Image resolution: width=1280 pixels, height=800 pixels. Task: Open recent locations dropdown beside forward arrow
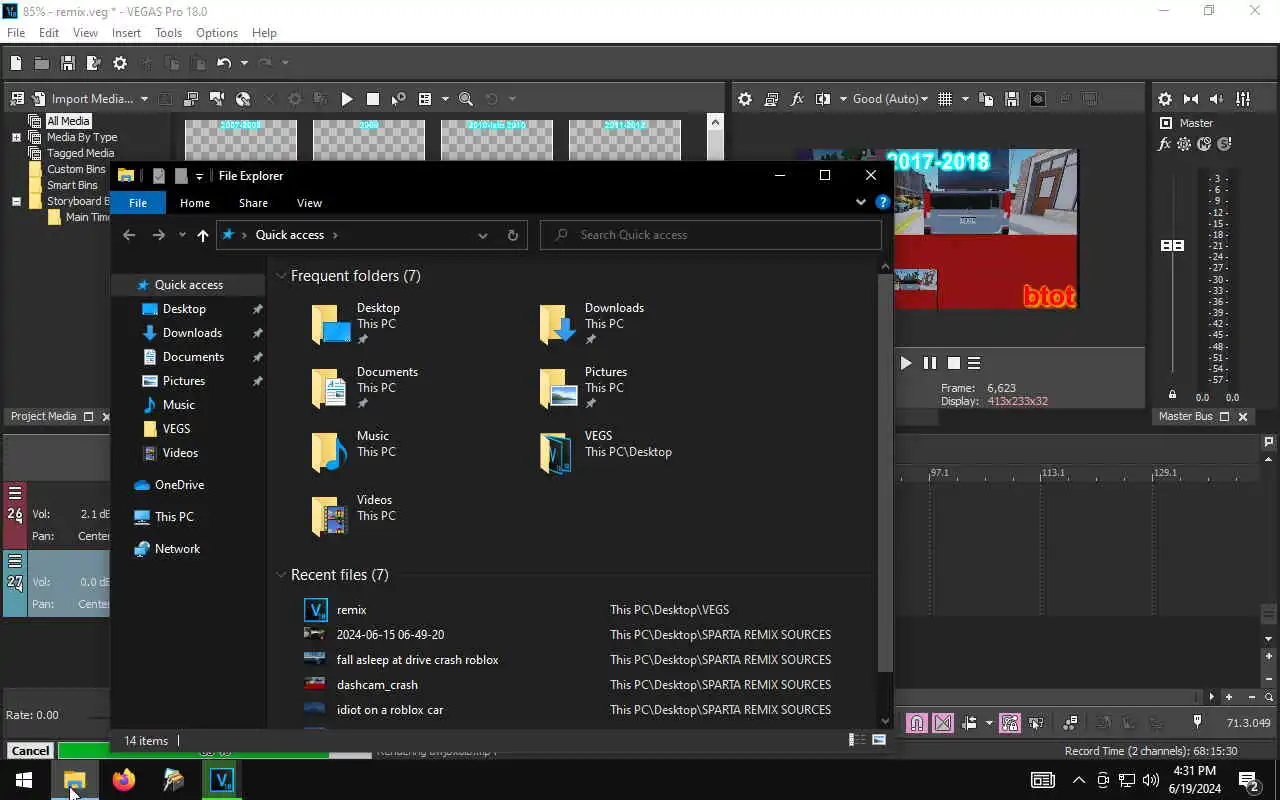point(182,235)
